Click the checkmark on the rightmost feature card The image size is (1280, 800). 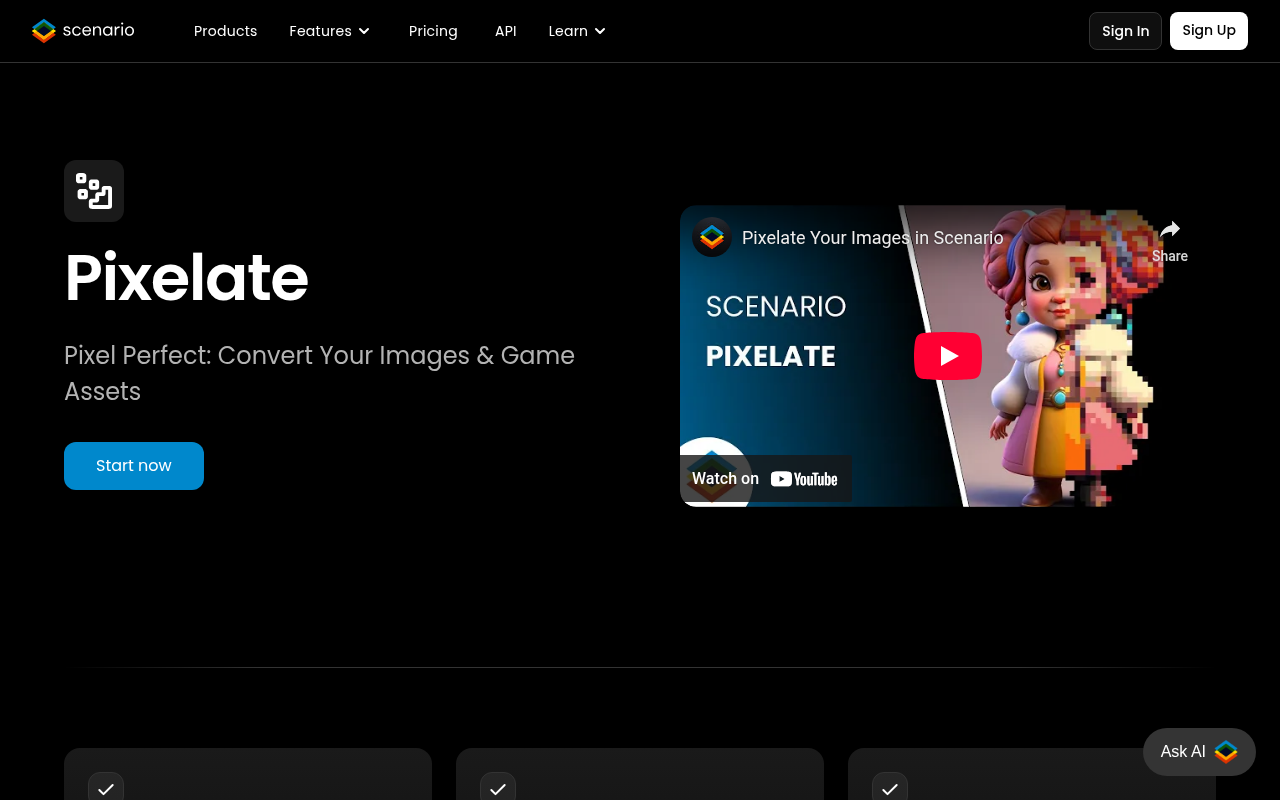(x=890, y=790)
